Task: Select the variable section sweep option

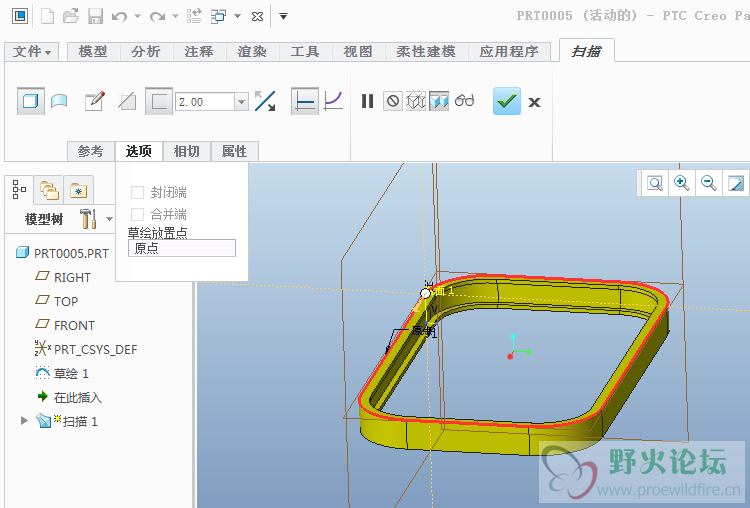Action: pos(333,101)
